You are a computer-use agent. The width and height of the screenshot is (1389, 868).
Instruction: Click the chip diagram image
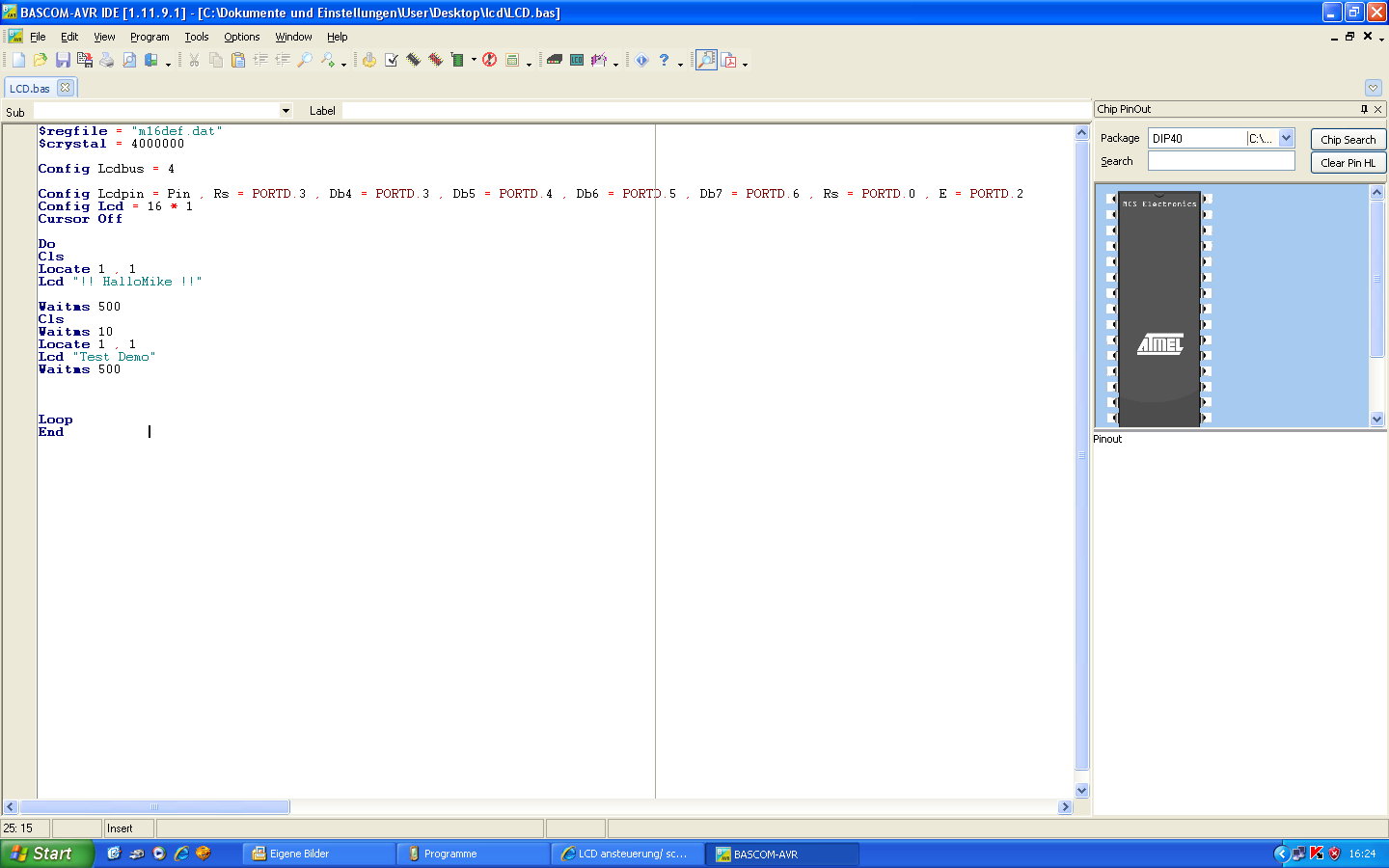(x=1158, y=309)
